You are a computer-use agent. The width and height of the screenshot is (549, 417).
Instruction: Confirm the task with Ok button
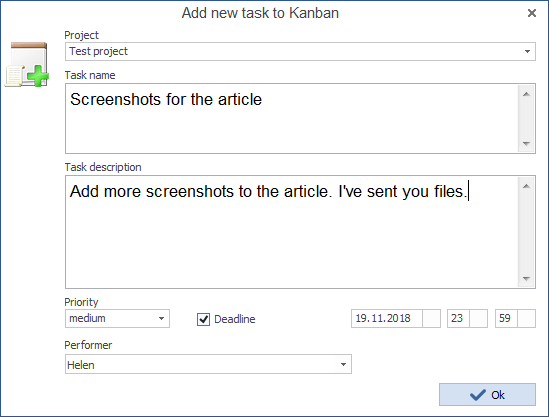click(487, 395)
